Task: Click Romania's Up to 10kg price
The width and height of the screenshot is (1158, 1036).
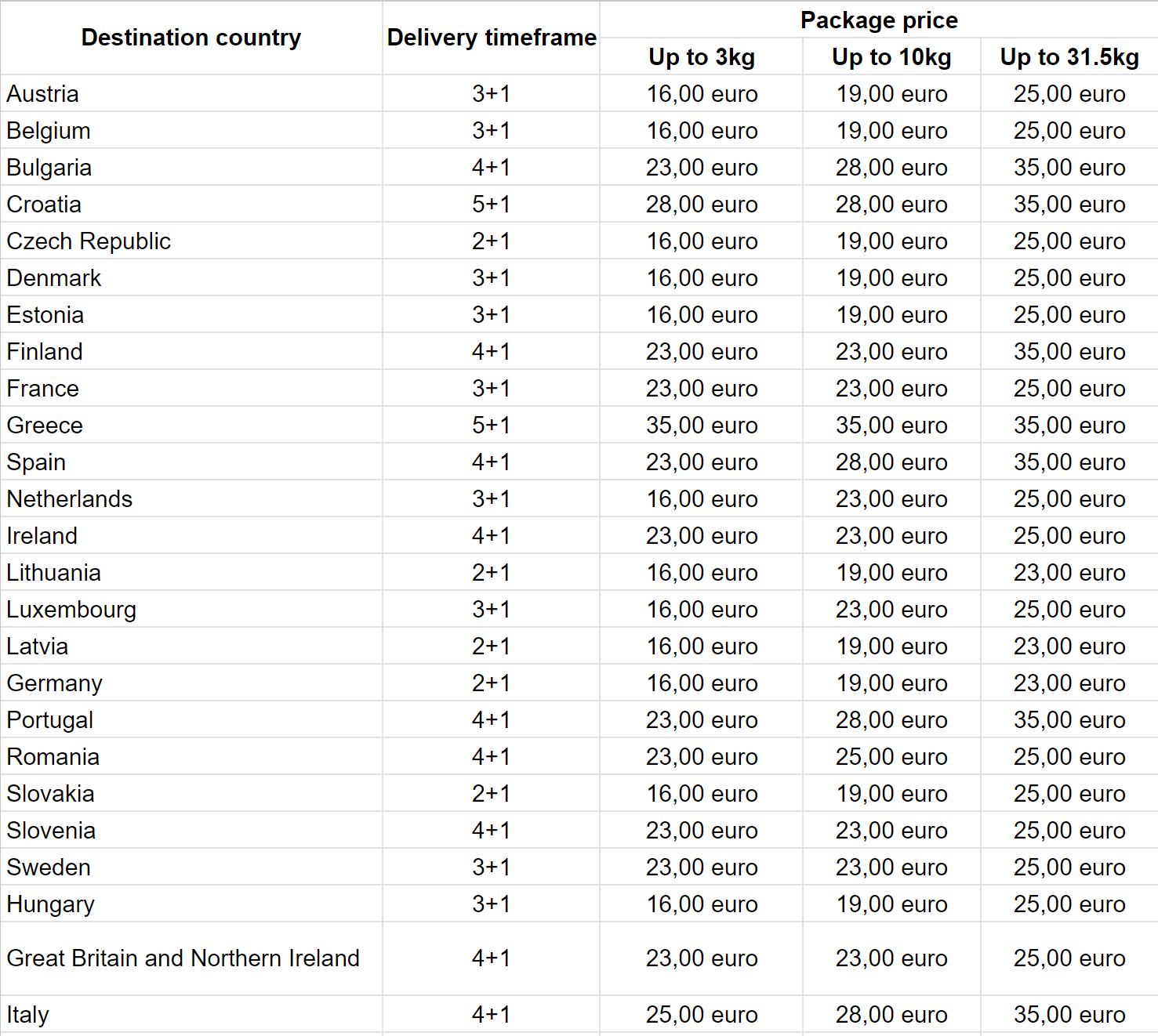Action: click(891, 757)
